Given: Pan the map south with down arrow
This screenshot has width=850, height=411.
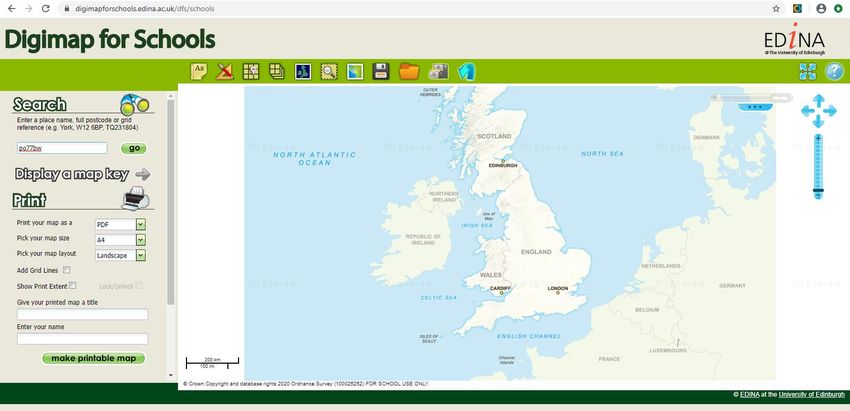Looking at the screenshot, I should tap(819, 122).
